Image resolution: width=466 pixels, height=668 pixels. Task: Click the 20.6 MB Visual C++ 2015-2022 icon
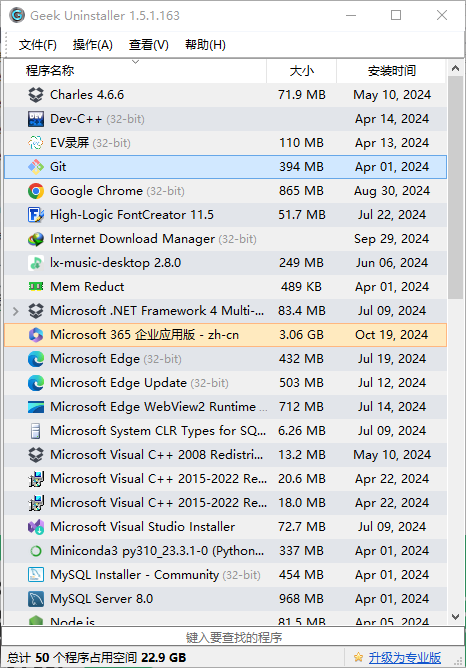(x=36, y=479)
